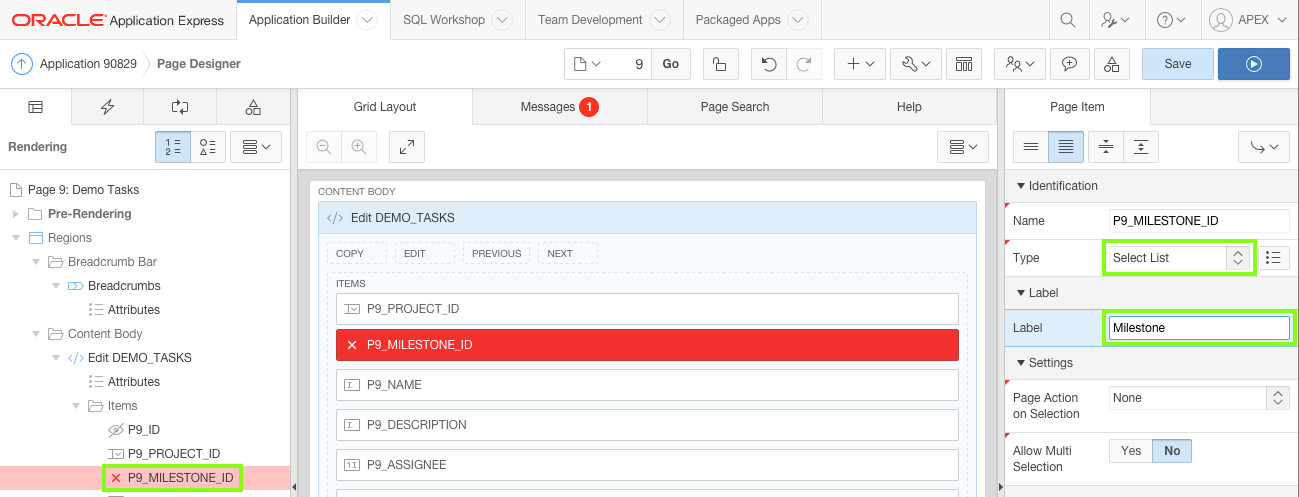Click the page lock icon
The height and width of the screenshot is (497, 1299).
(720, 64)
